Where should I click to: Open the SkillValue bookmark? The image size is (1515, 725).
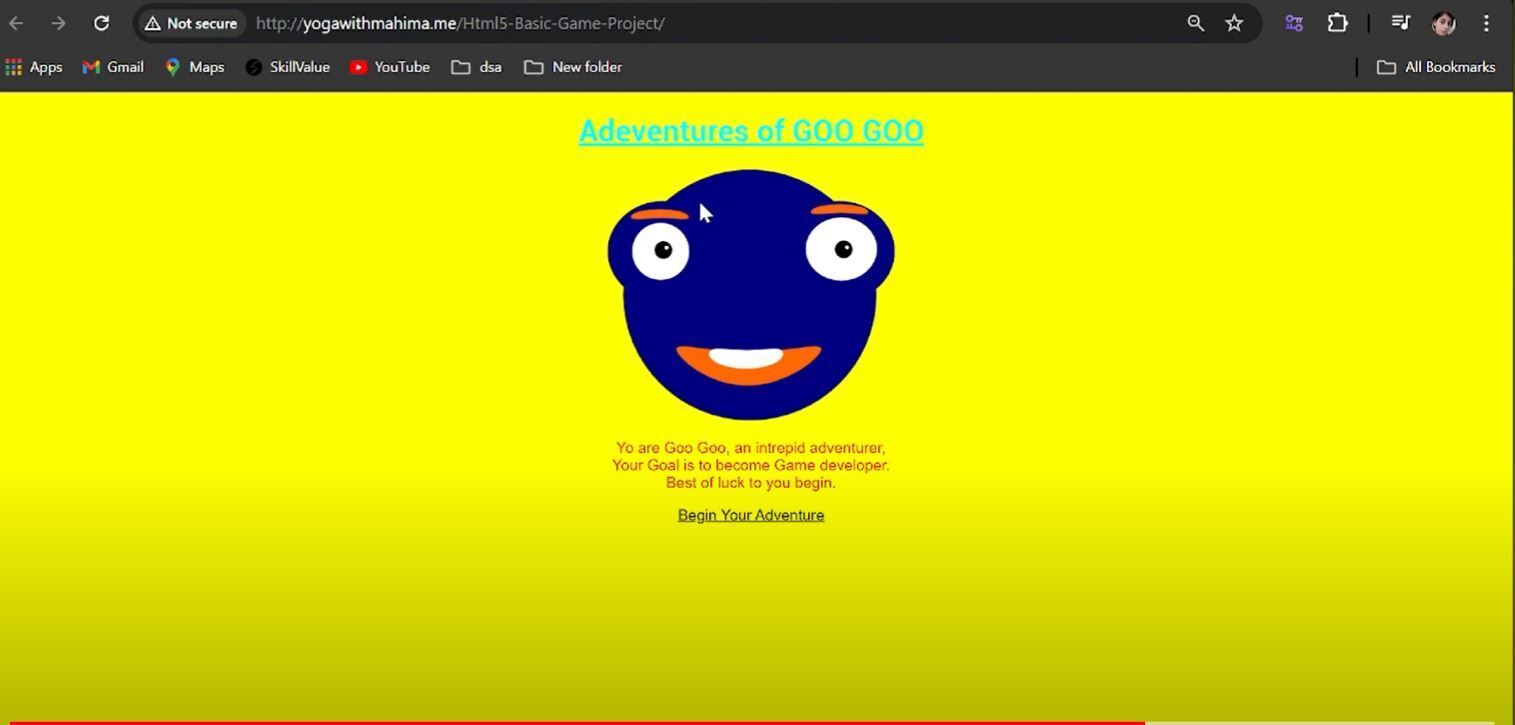[x=287, y=67]
